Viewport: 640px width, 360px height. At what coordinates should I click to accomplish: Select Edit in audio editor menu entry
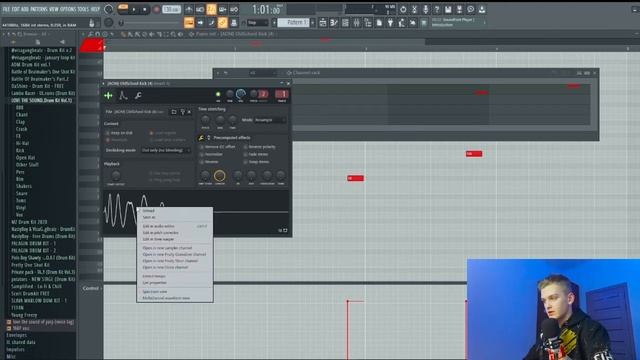coord(158,226)
